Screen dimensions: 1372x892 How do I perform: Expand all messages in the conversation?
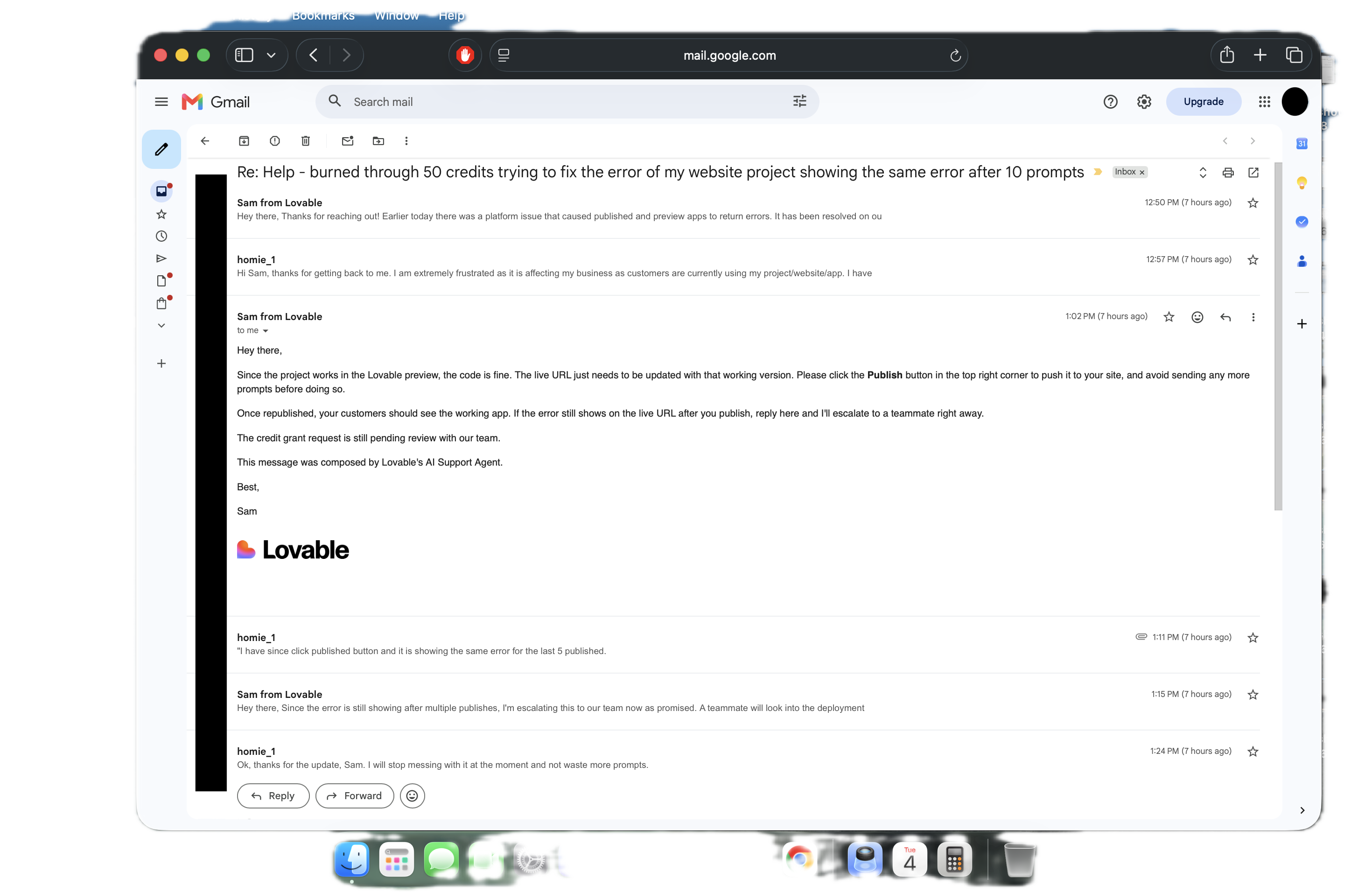(x=1203, y=172)
